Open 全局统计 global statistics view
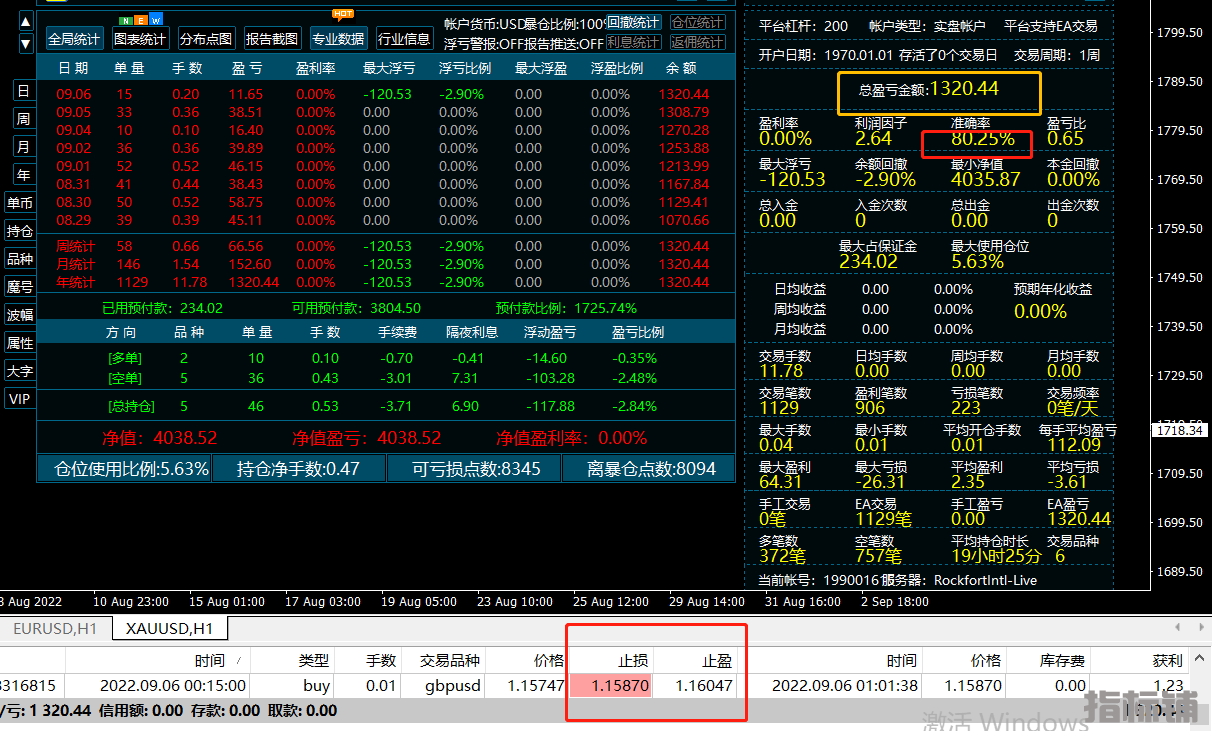This screenshot has width=1212, height=731. (74, 40)
